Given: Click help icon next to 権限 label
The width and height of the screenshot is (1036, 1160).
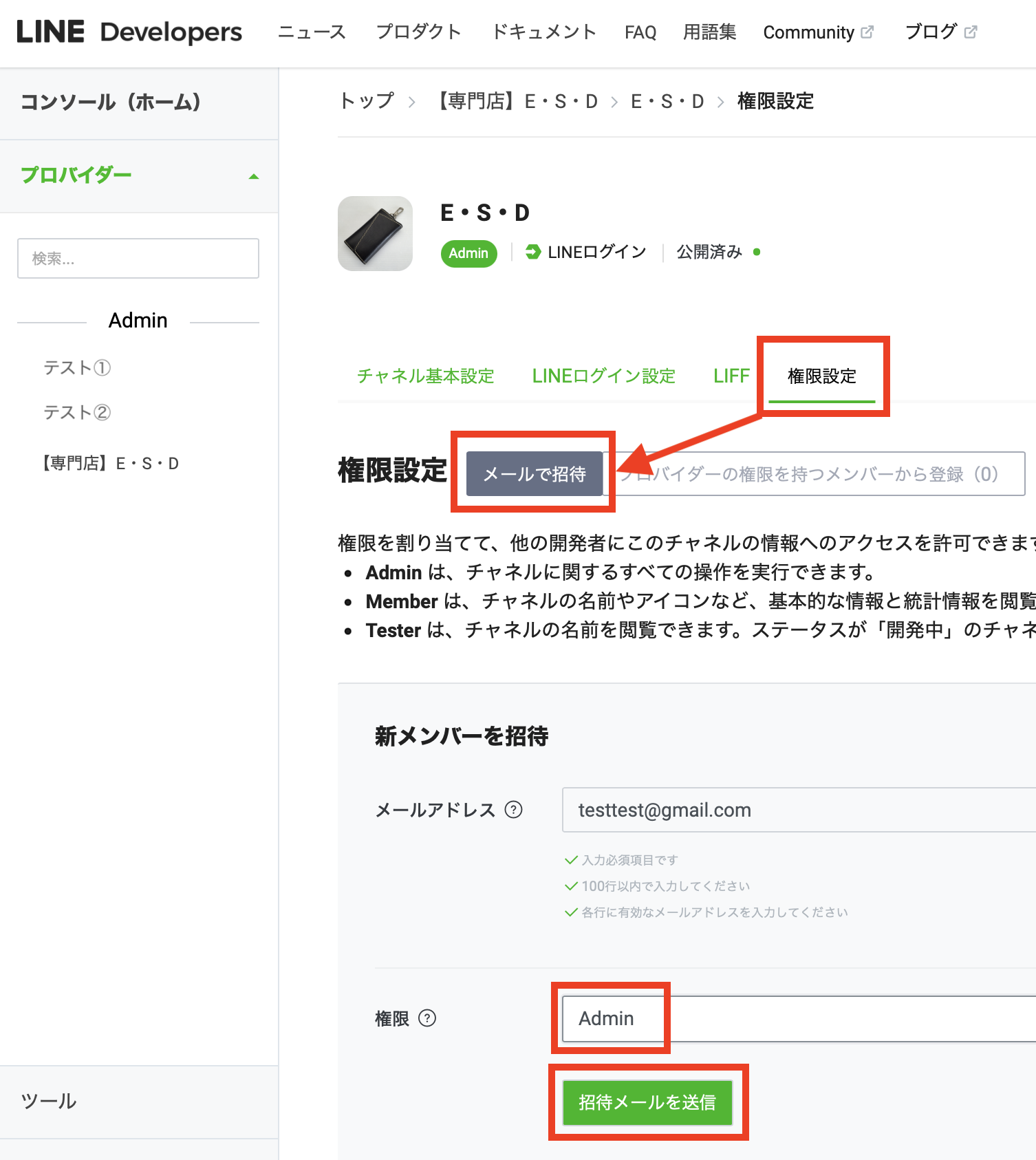Looking at the screenshot, I should click(427, 1018).
